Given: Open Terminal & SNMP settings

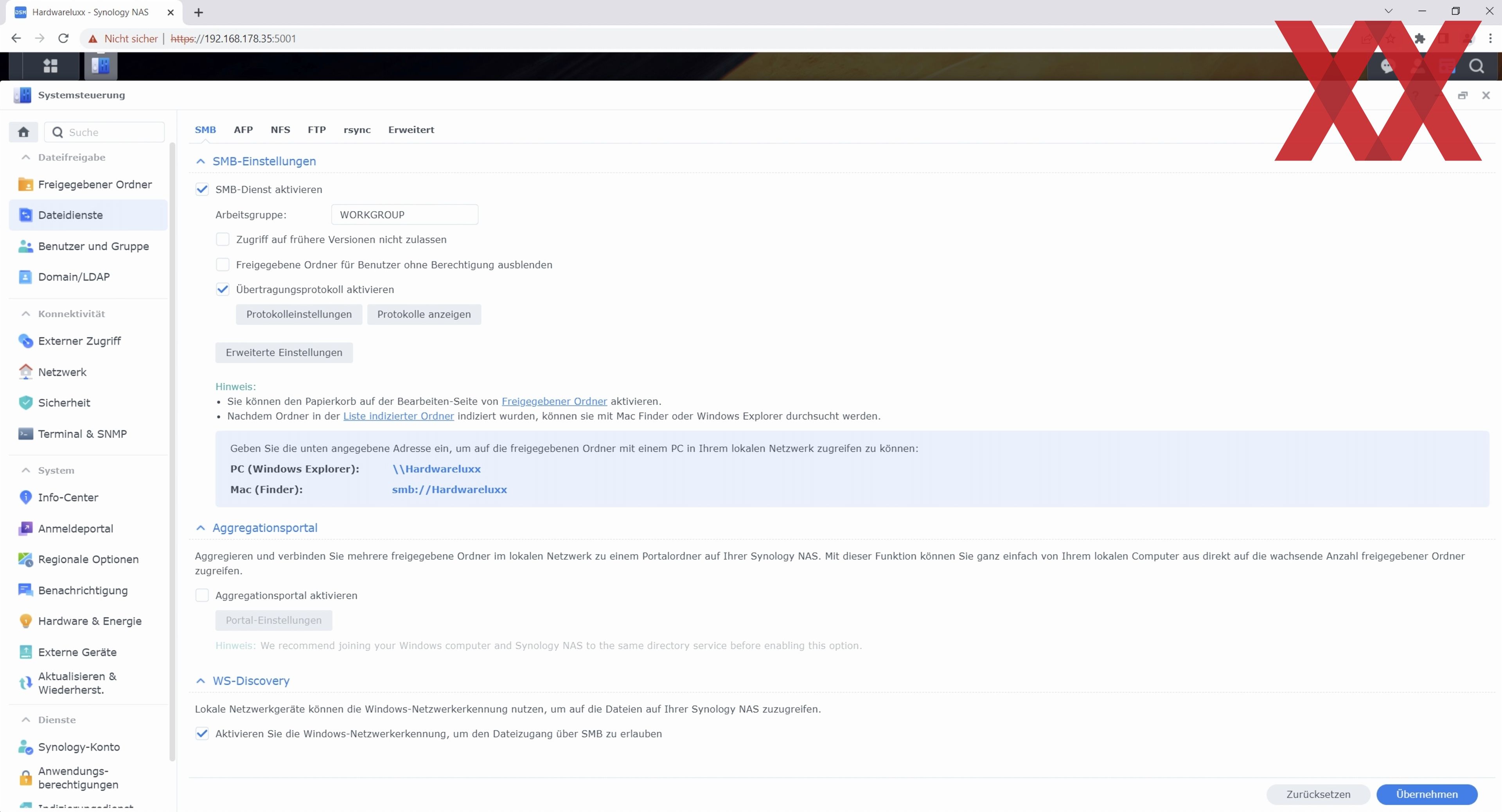Looking at the screenshot, I should click(88, 434).
